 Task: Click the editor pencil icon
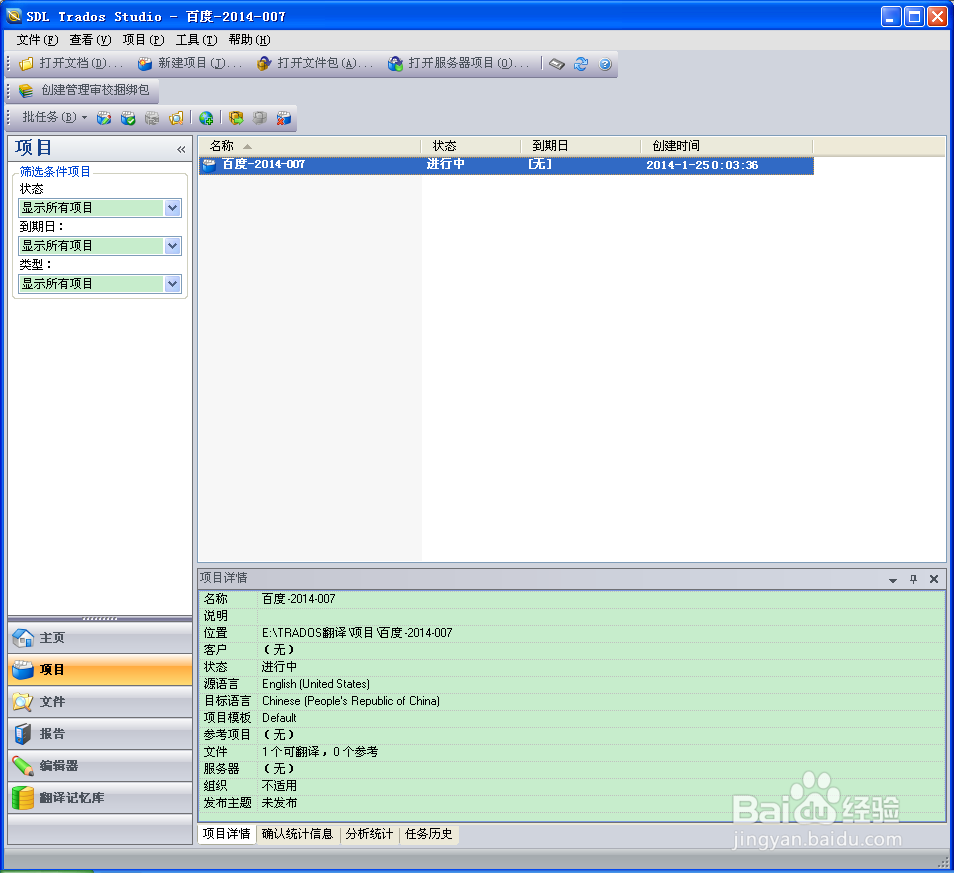[23, 765]
